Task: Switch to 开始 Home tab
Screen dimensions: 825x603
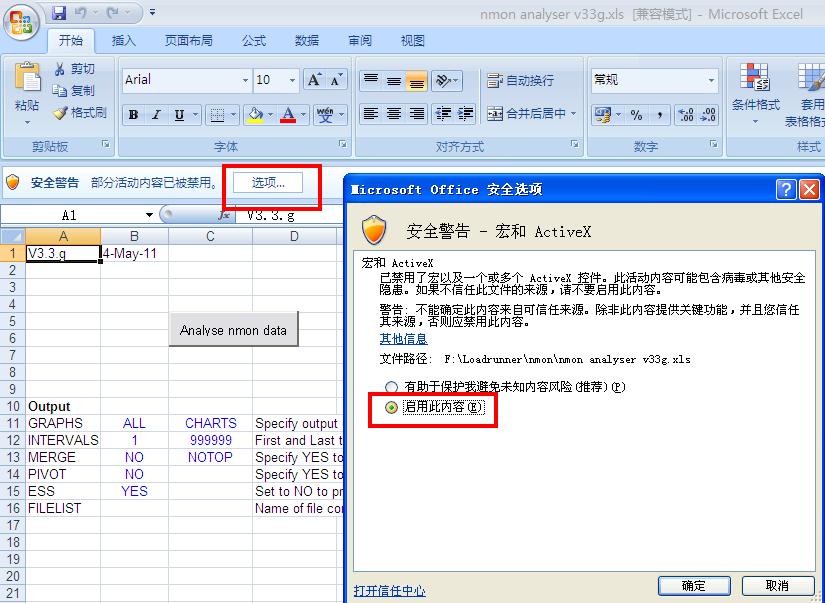Action: [71, 41]
